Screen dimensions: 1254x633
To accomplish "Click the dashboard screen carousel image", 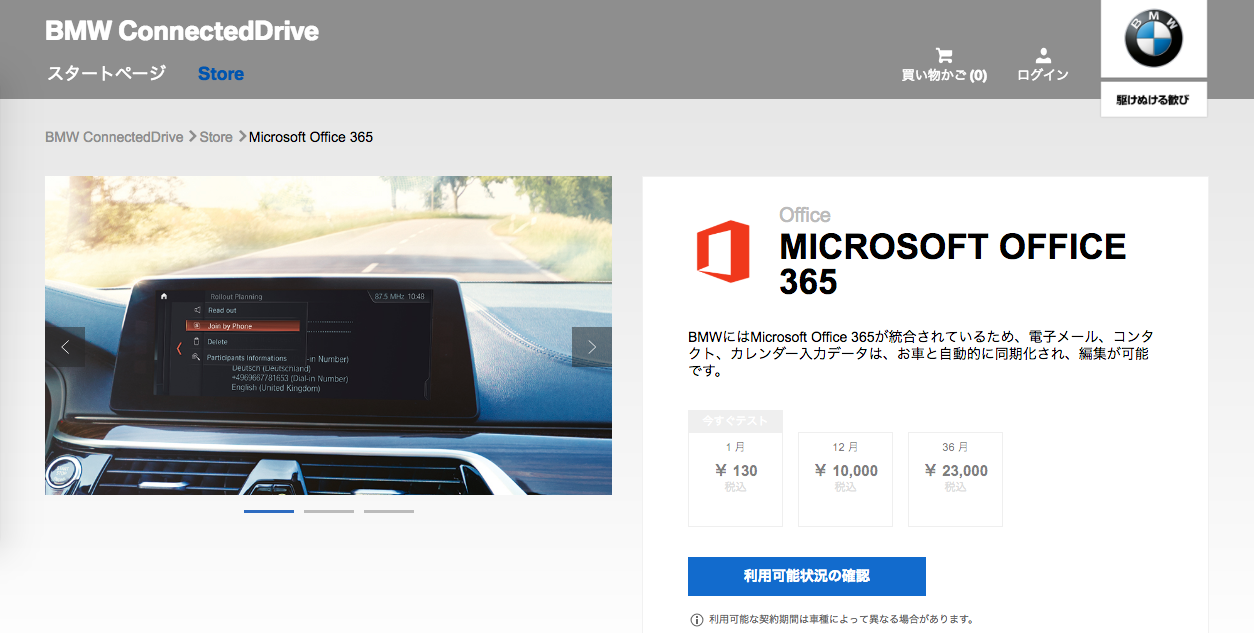I will (x=328, y=335).
